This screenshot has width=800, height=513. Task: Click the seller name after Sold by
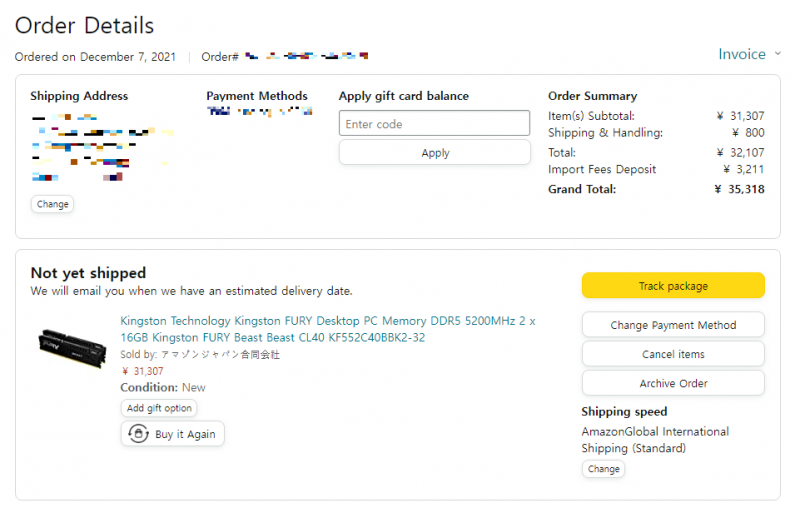(x=220, y=354)
